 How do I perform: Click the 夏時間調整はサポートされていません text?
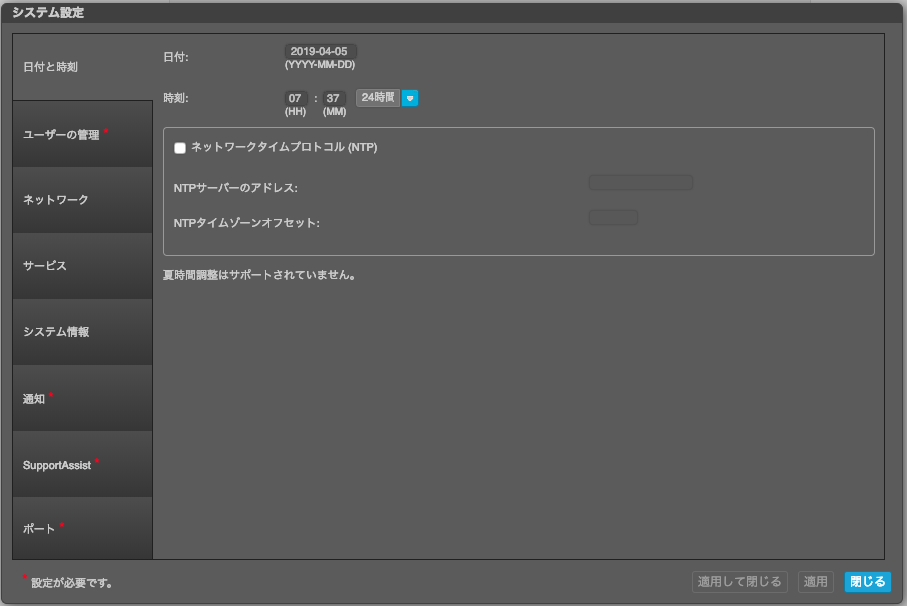click(x=259, y=275)
